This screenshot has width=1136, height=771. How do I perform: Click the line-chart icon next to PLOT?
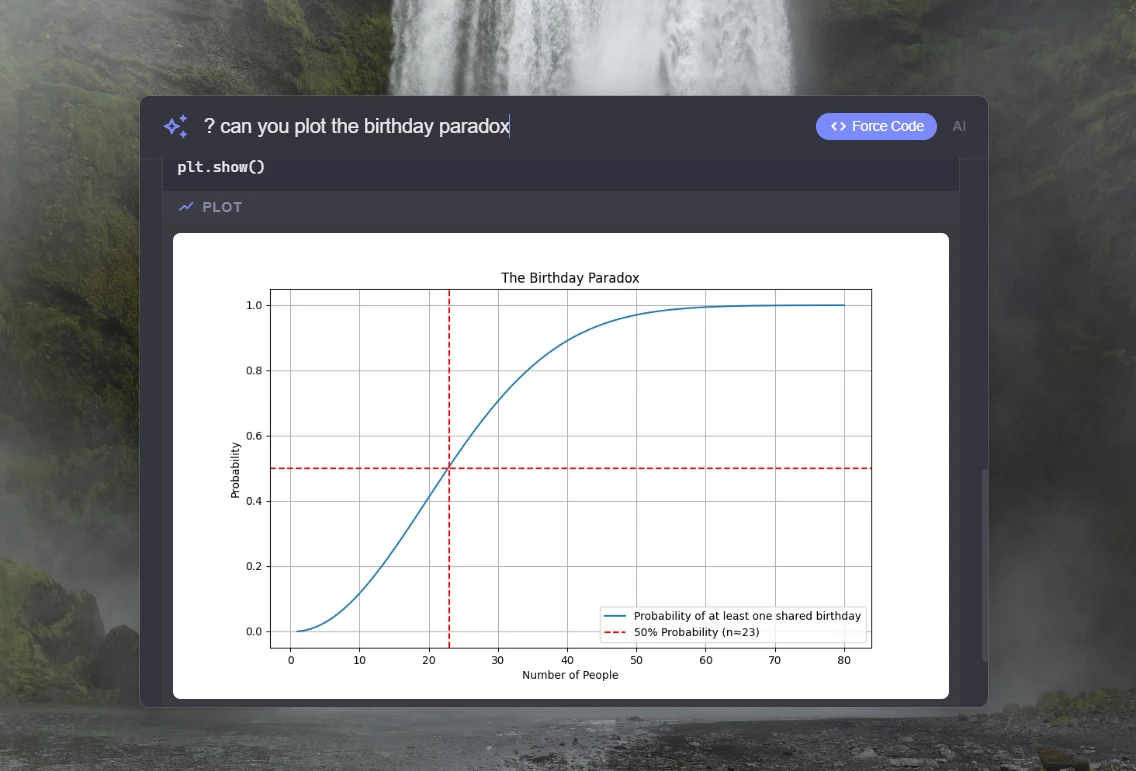186,207
